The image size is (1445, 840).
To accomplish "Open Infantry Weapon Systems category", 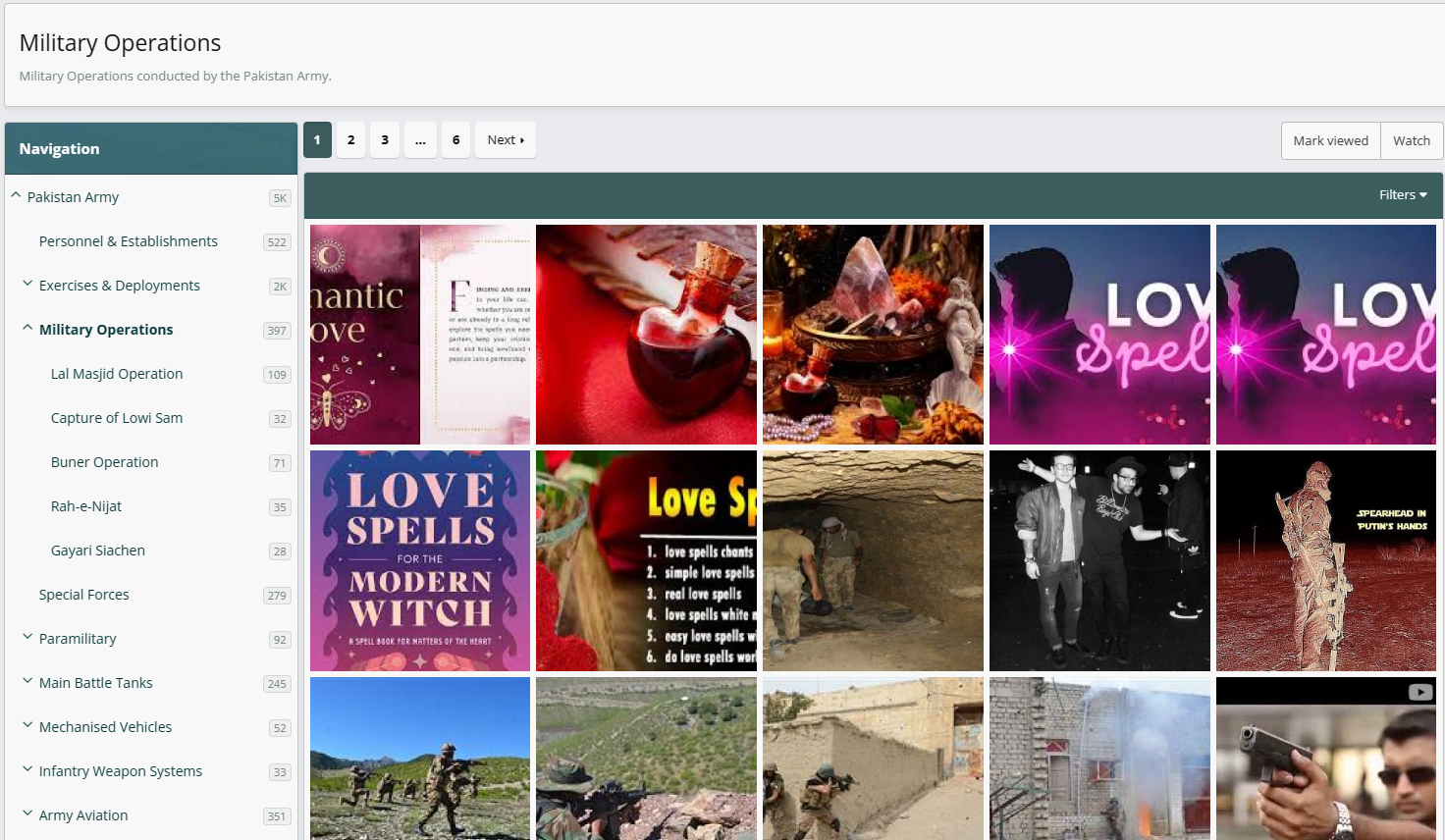I will tap(121, 771).
